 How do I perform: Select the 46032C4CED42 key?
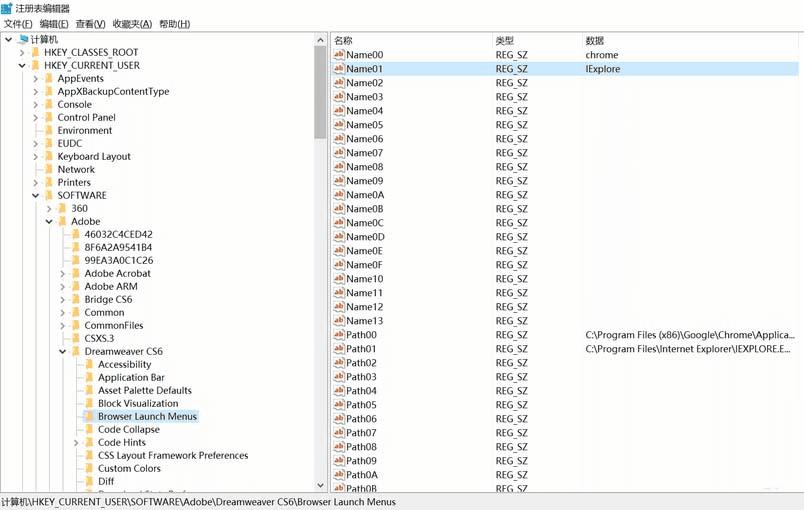point(118,234)
